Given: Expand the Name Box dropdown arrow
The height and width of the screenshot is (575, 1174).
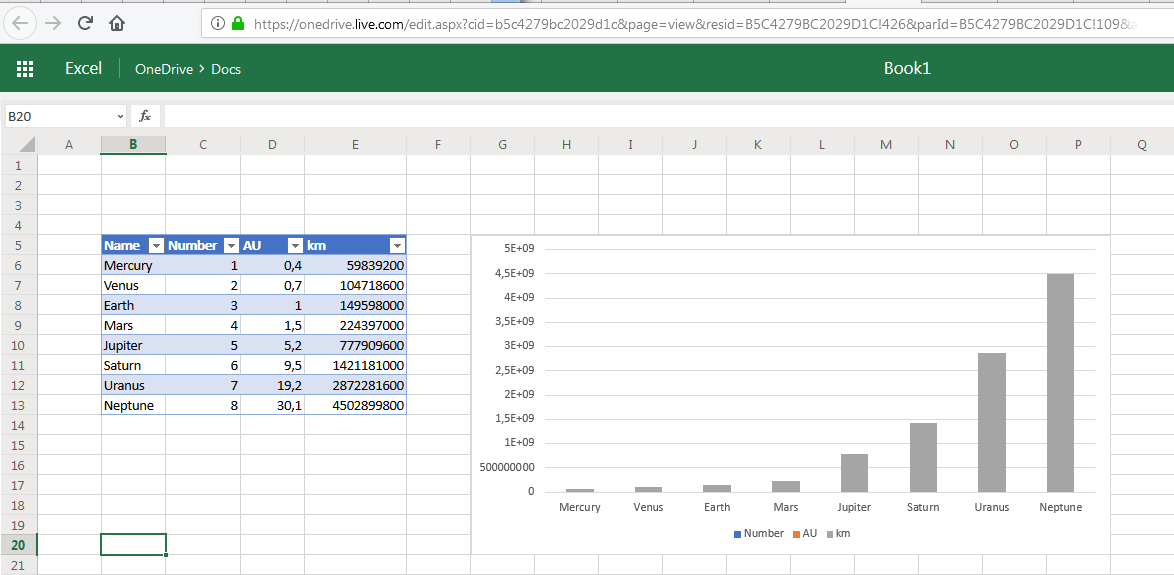Looking at the screenshot, I should [x=121, y=117].
